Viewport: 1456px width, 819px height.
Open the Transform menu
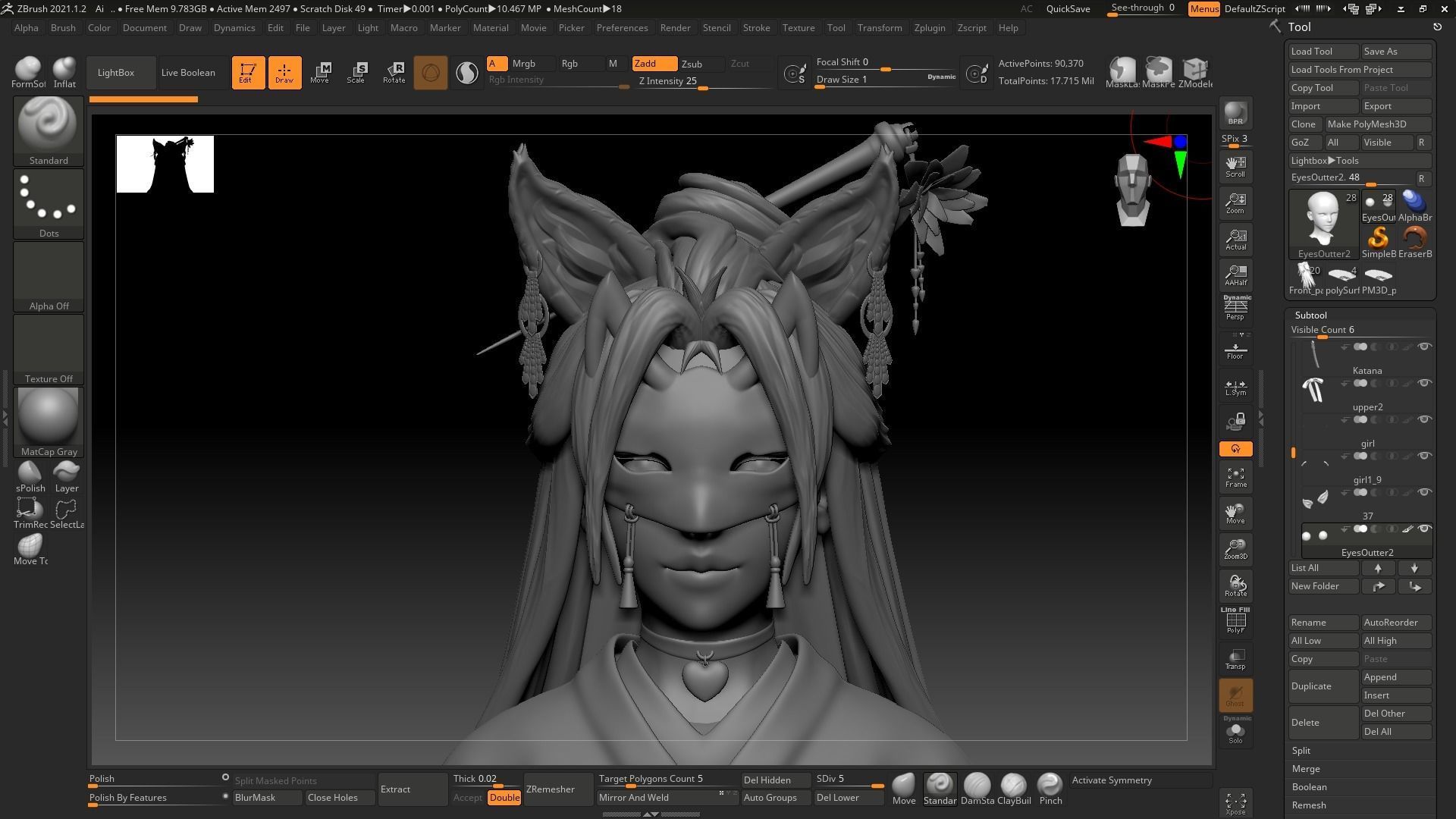(x=880, y=28)
